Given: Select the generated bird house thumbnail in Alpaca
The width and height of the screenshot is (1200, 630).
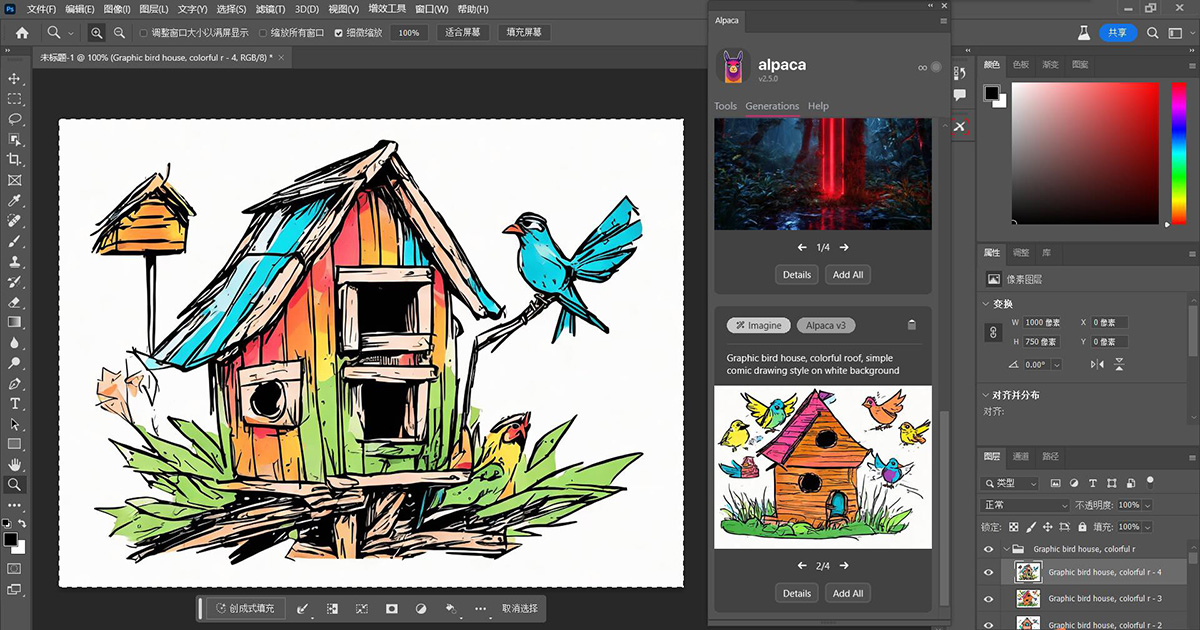Looking at the screenshot, I should (x=822, y=467).
